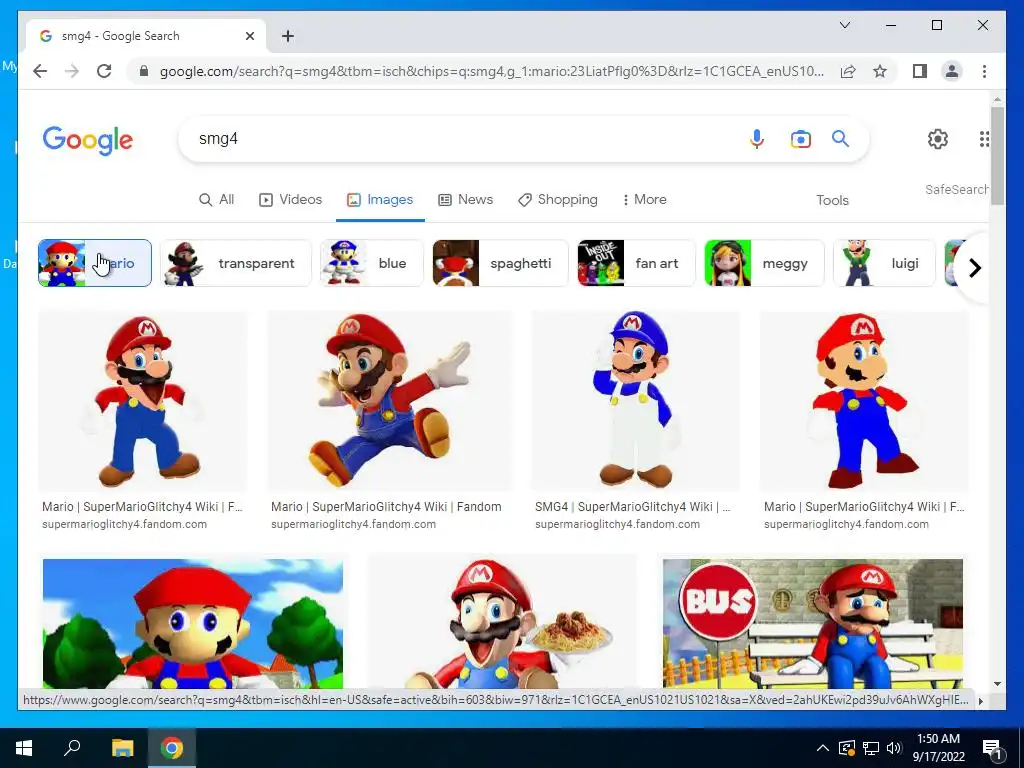The image size is (1024, 768).
Task: Click the Chrome taskbar icon
Action: [x=172, y=748]
